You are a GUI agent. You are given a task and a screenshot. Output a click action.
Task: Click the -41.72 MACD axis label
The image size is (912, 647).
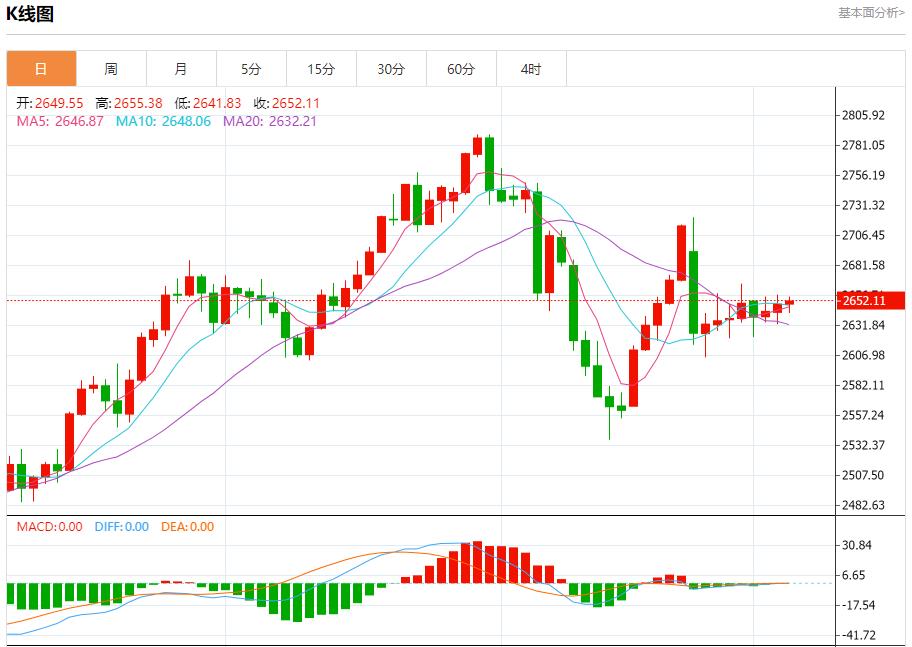[858, 635]
